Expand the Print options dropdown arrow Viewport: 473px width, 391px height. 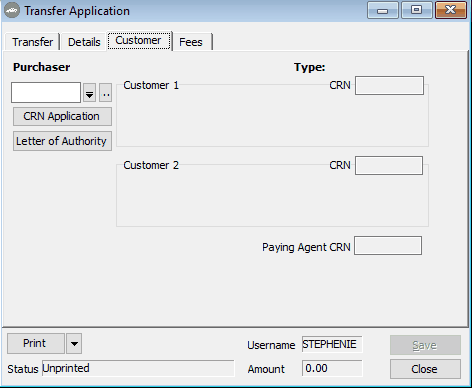click(x=74, y=343)
